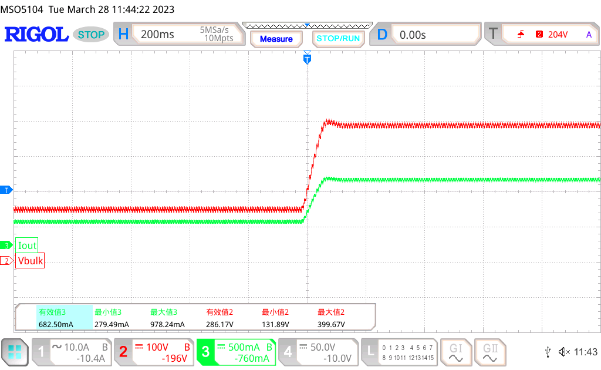Image resolution: width=601 pixels, height=370 pixels.
Task: Toggle channel 3 green number tab
Action: [x=205, y=352]
